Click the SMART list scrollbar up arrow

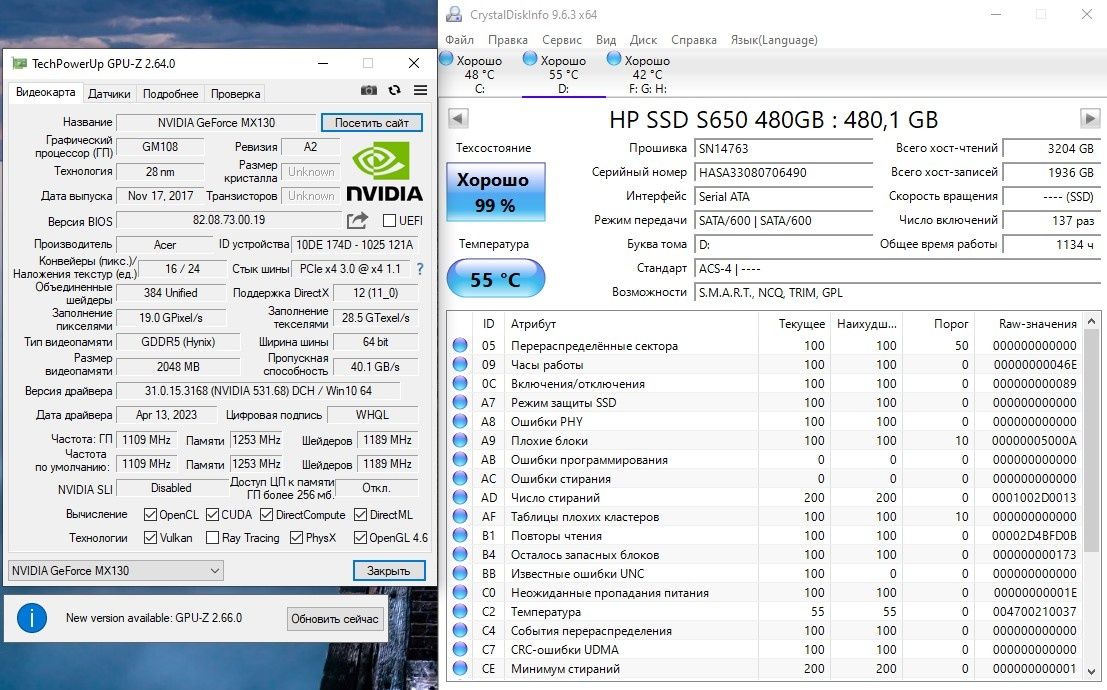click(1091, 319)
